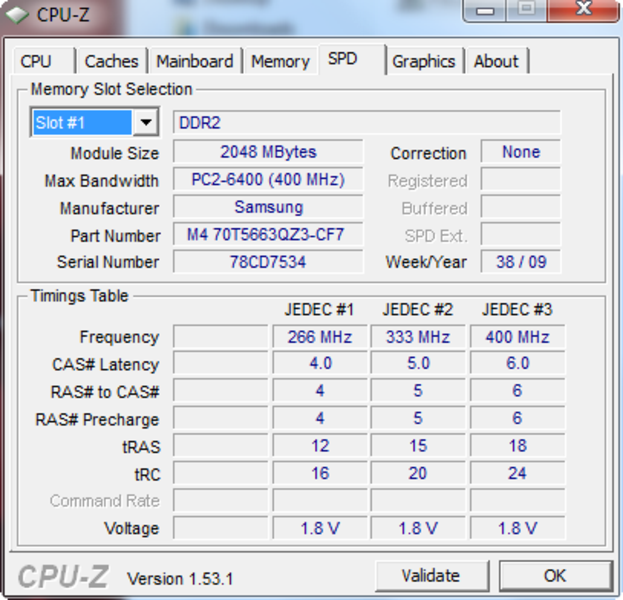Click serial number 78CD7534

pyautogui.click(x=268, y=262)
